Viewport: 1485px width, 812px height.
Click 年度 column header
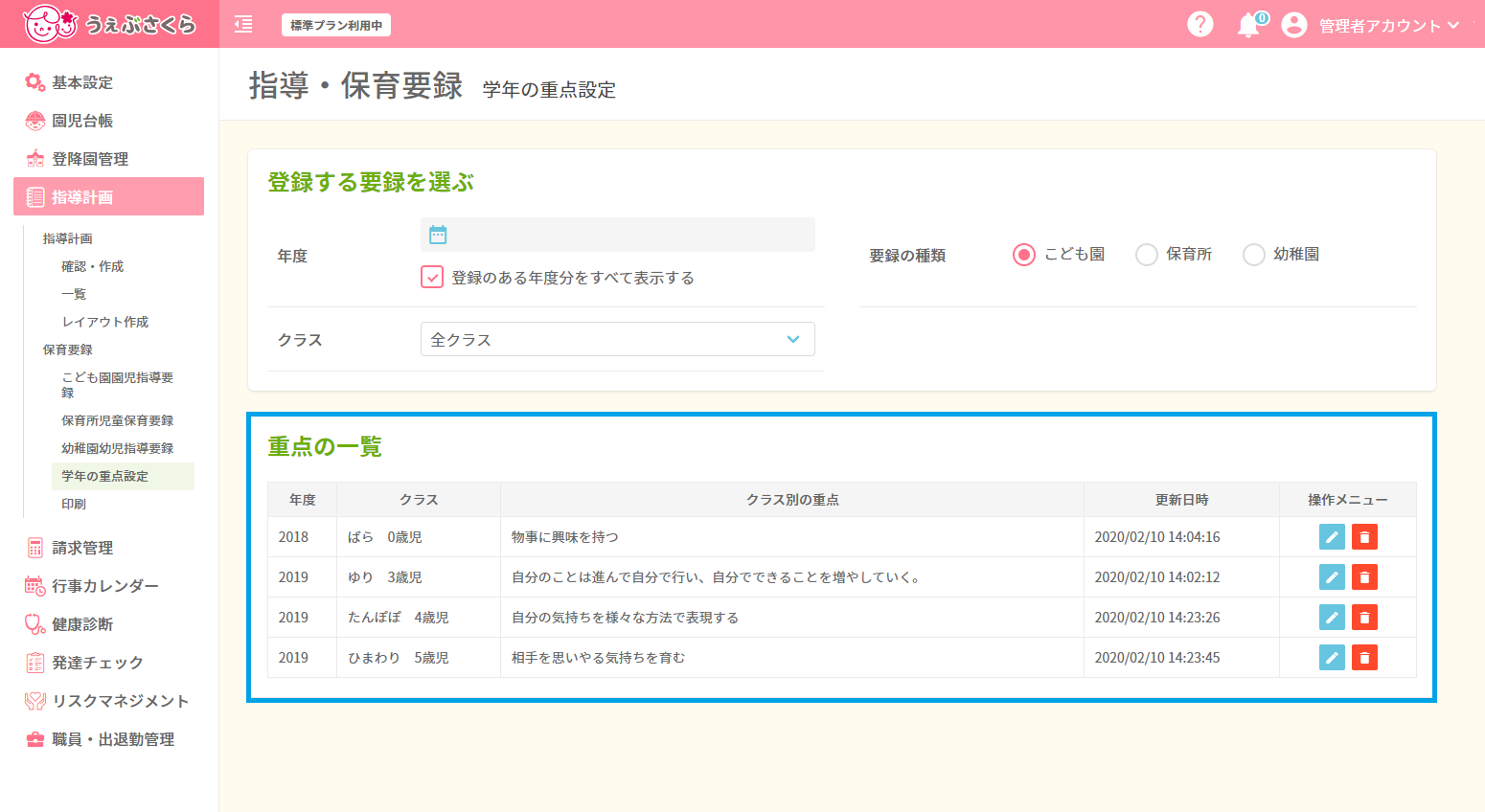pyautogui.click(x=303, y=500)
